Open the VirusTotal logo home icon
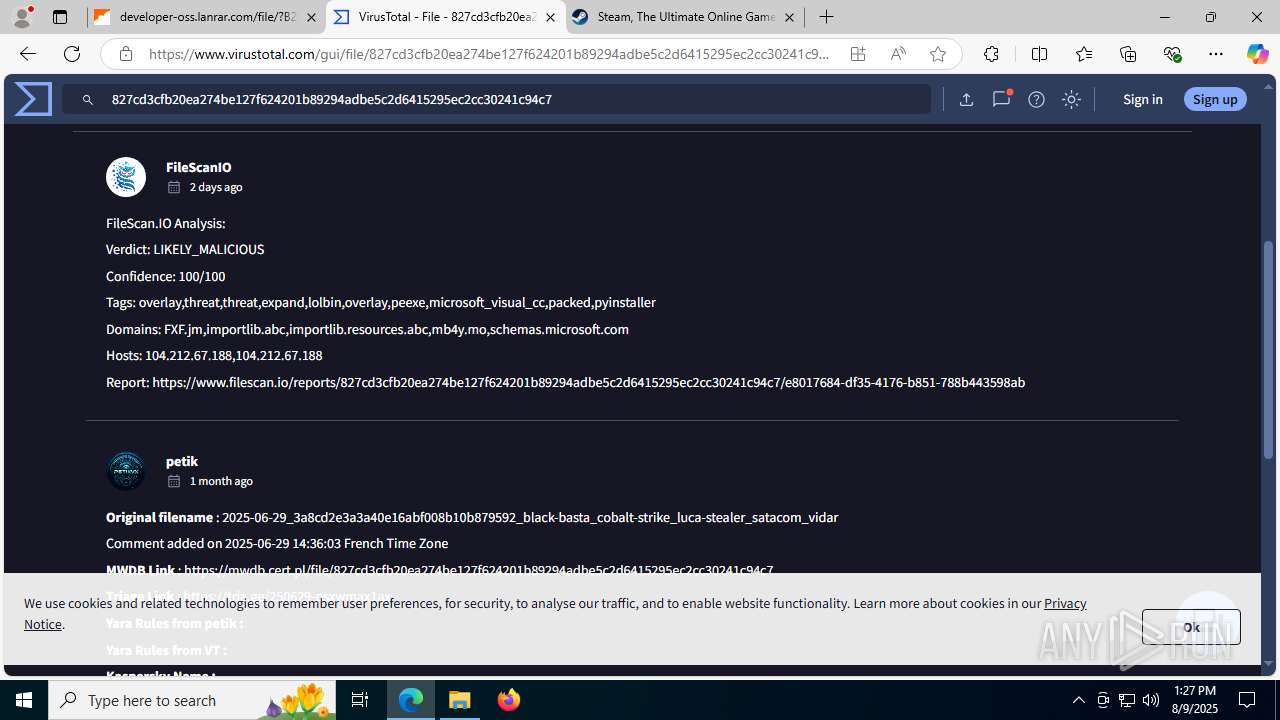The height and width of the screenshot is (720, 1280). pyautogui.click(x=33, y=99)
